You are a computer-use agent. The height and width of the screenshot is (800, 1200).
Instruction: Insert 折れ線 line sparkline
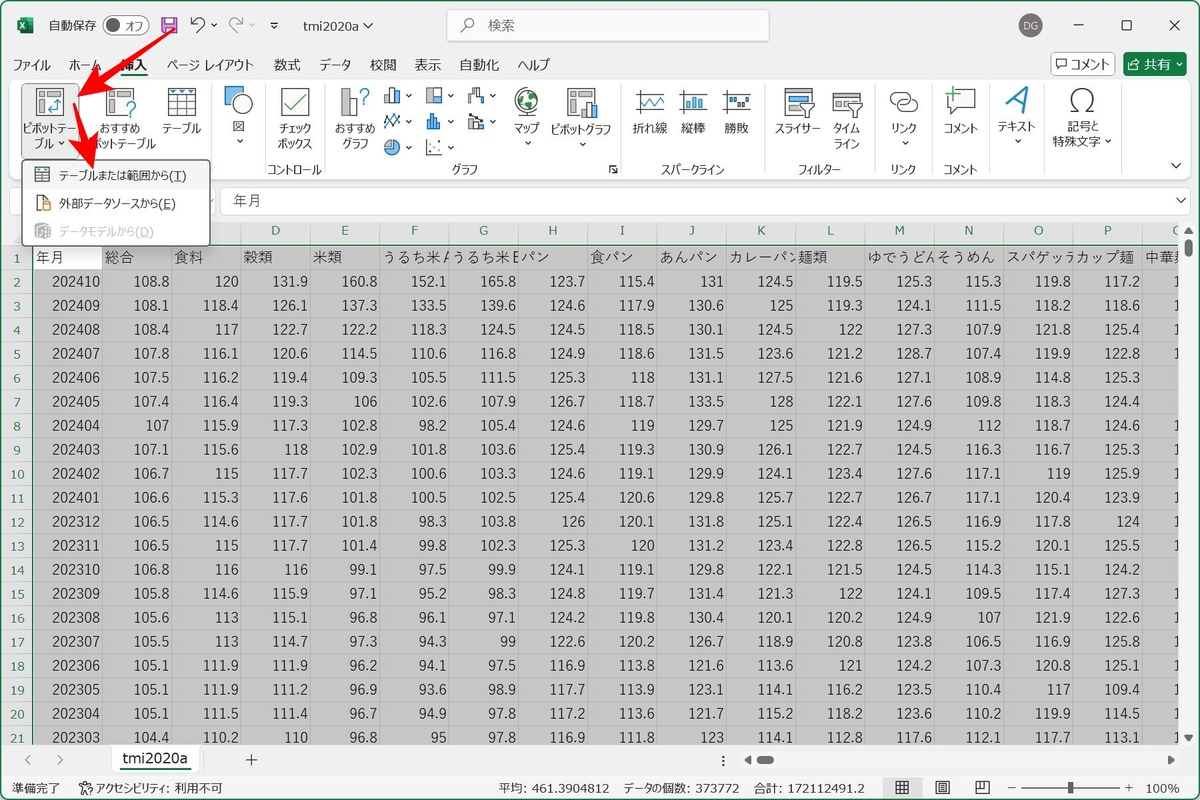650,112
